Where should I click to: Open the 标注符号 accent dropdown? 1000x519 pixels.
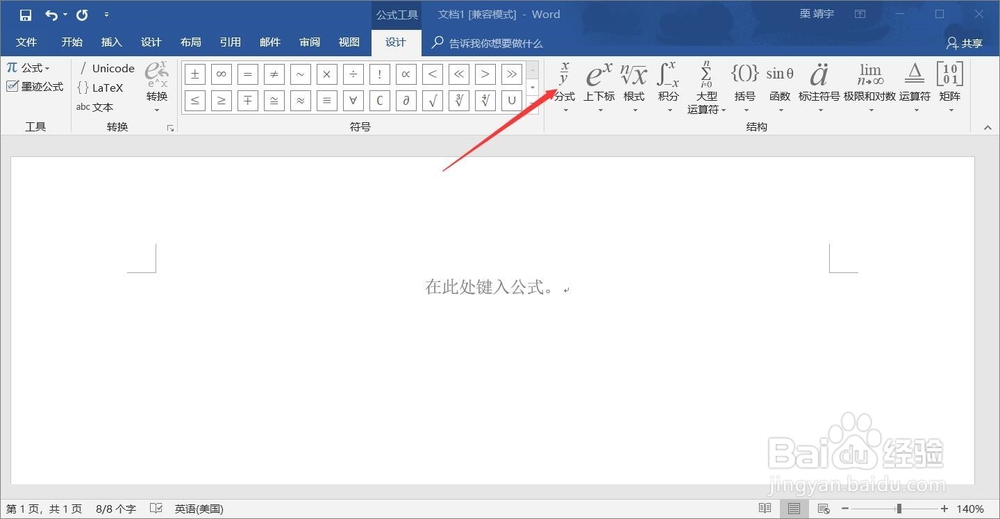819,87
